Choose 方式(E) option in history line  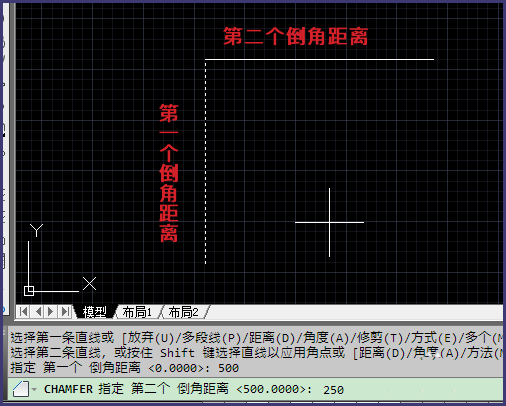(x=435, y=338)
